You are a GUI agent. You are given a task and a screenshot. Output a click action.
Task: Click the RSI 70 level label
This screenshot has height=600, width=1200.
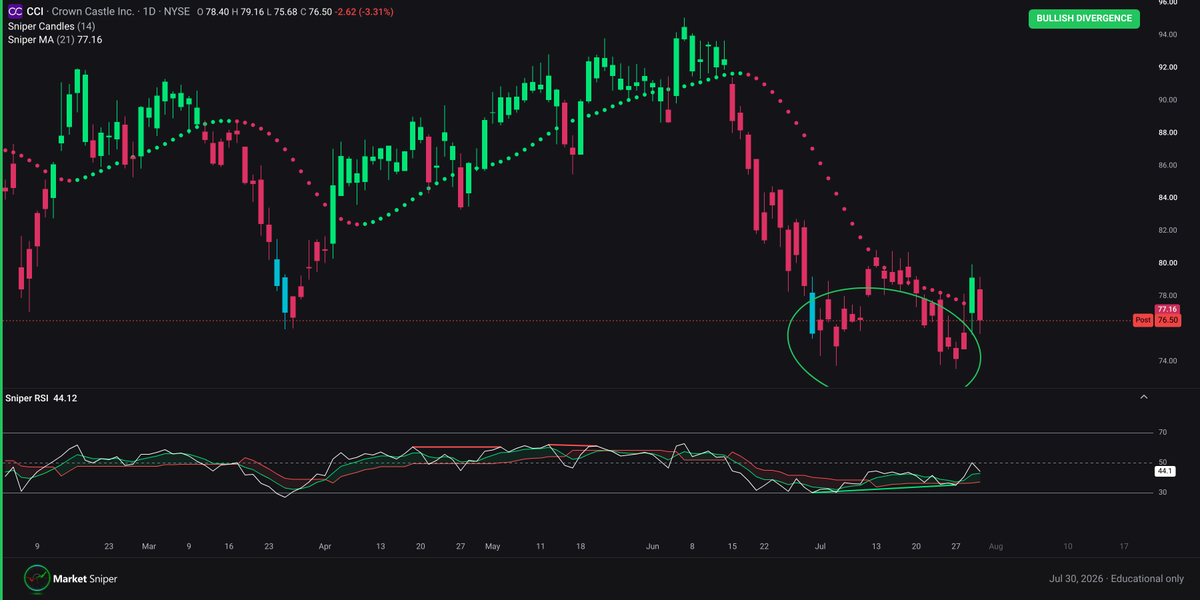point(1163,433)
